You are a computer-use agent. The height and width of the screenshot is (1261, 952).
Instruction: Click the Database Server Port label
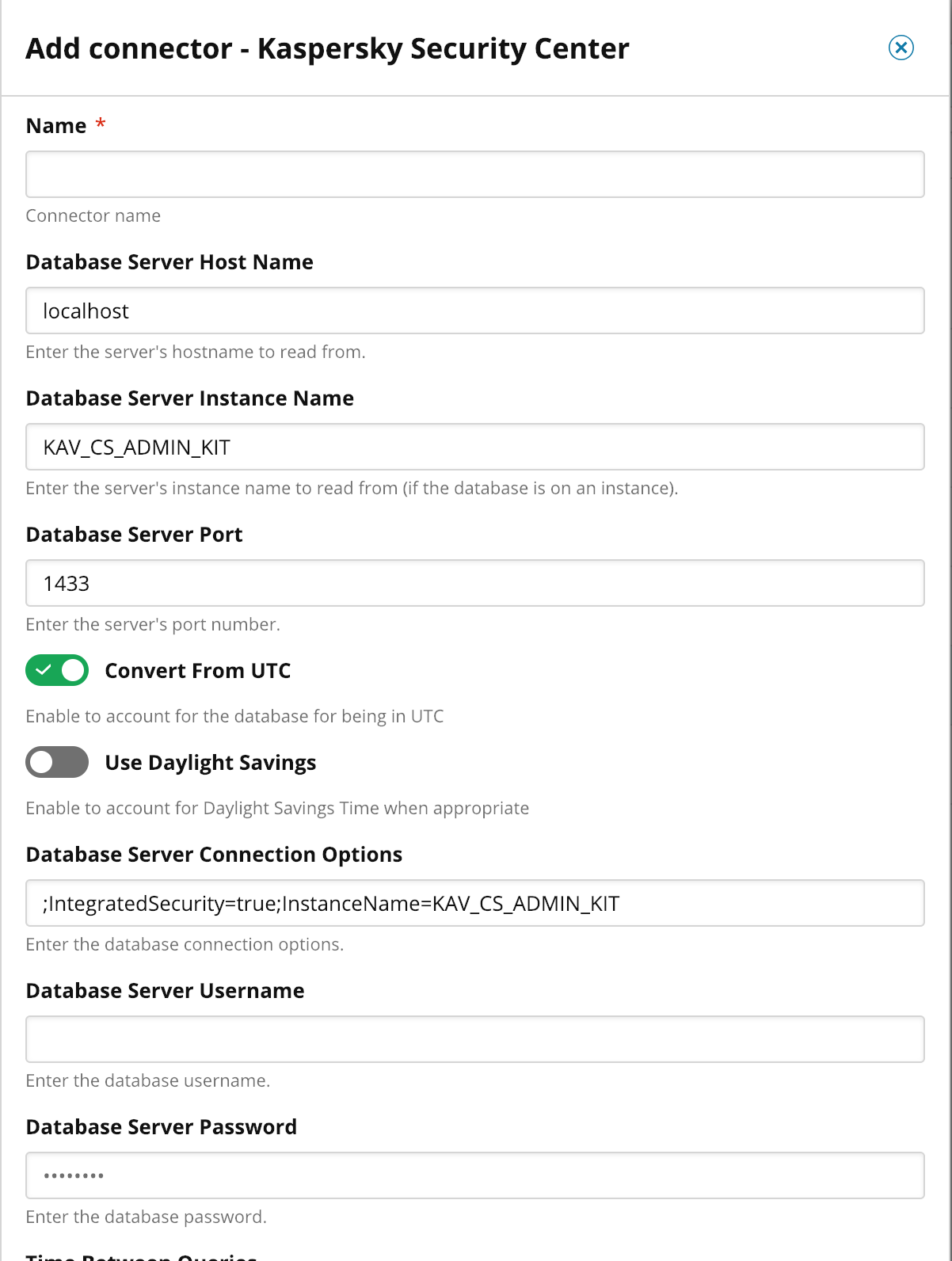135,535
